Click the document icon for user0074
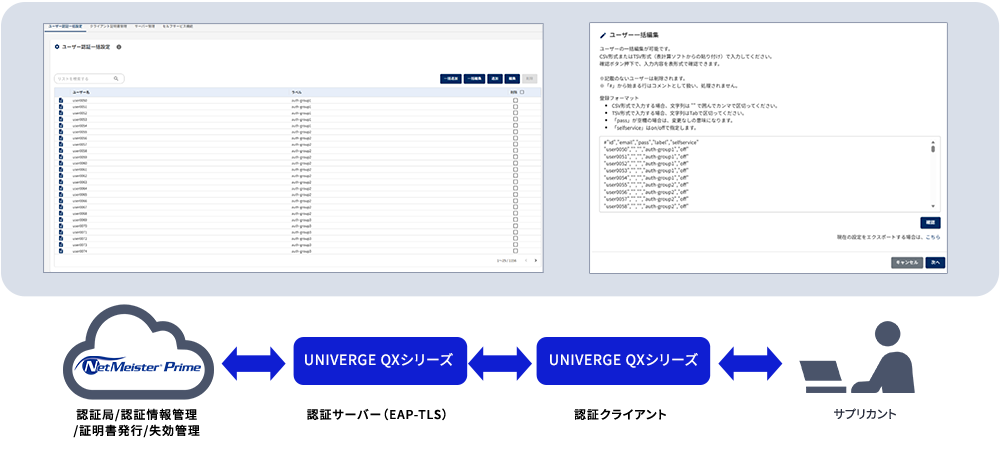1000x450 pixels. 61,251
